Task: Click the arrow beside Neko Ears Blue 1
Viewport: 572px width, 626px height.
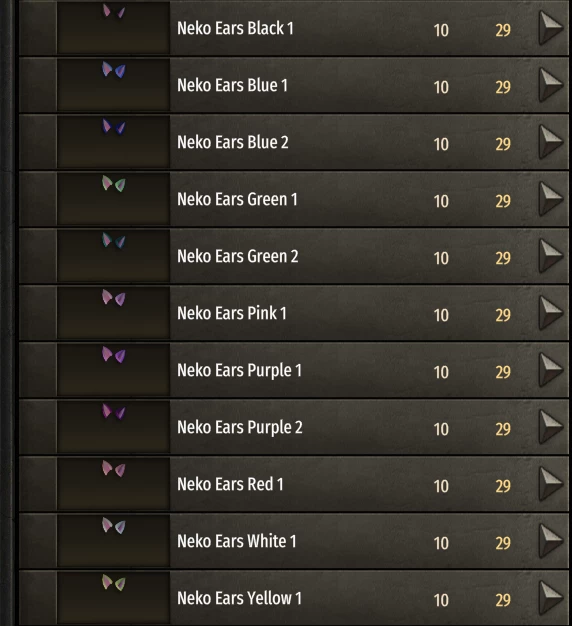Action: point(551,85)
